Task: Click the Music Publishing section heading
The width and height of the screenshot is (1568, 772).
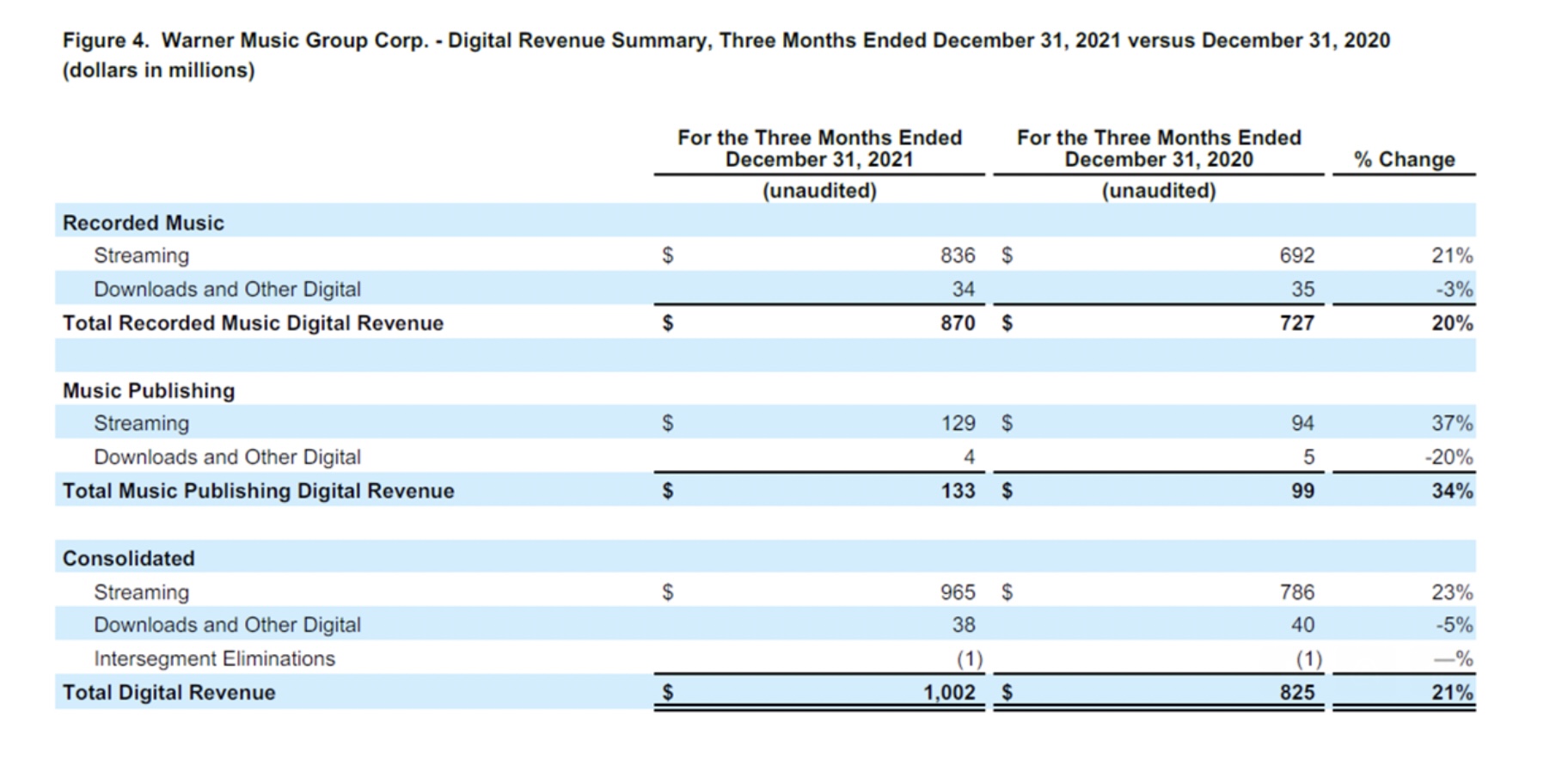Action: pyautogui.click(x=148, y=390)
